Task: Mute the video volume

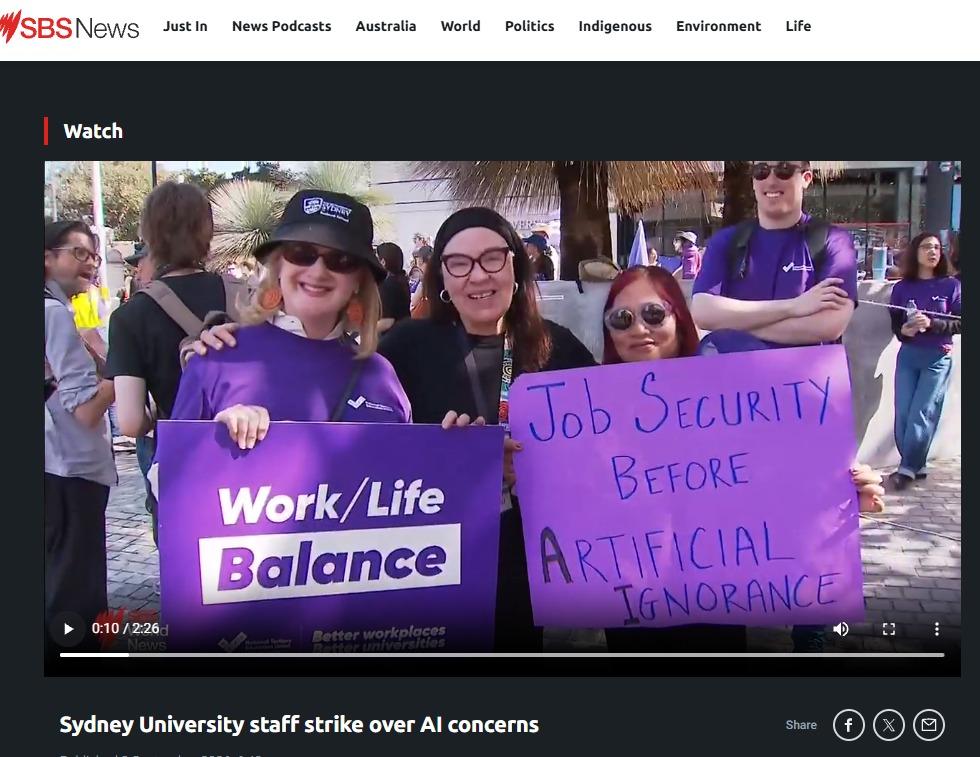Action: click(x=841, y=629)
